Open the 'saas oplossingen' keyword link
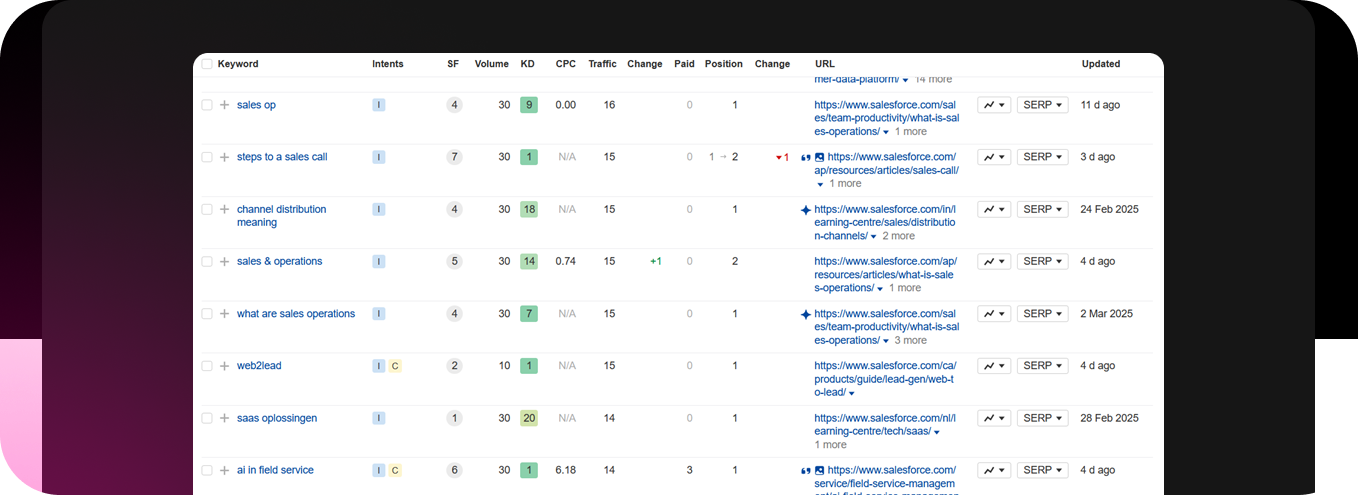Viewport: 1358px width, 495px height. [x=277, y=418]
